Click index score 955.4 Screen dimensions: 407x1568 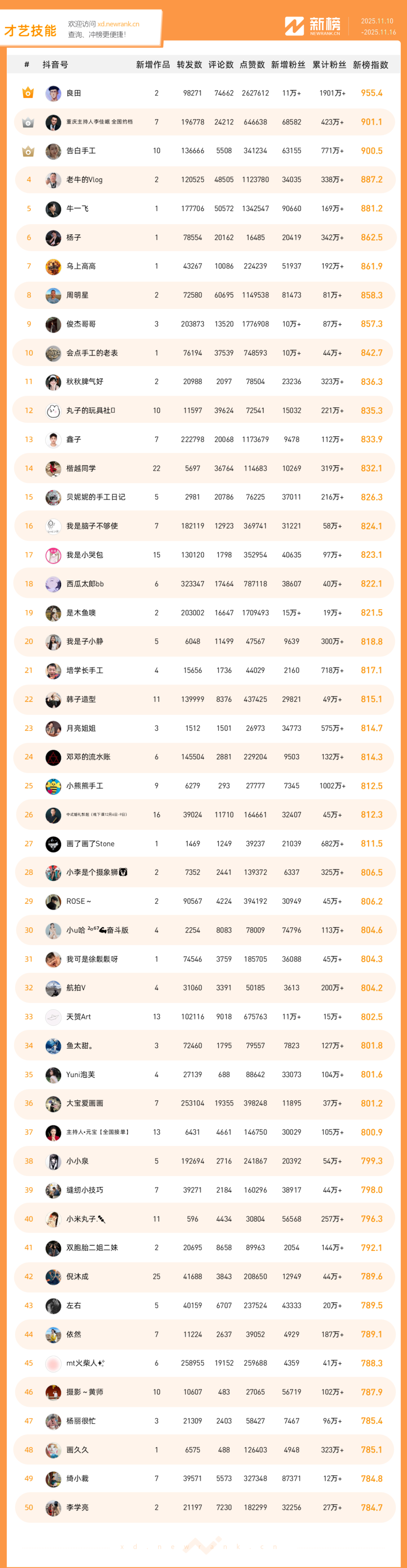pyautogui.click(x=371, y=93)
